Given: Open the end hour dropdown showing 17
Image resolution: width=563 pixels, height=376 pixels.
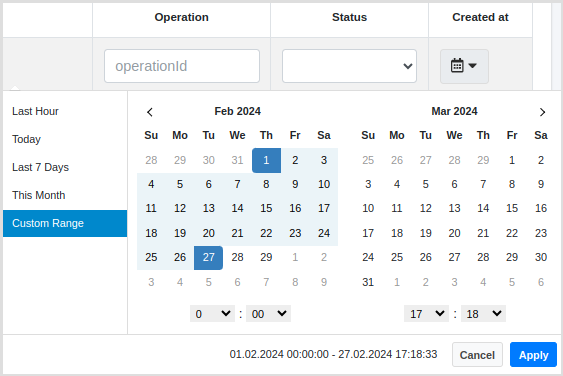Looking at the screenshot, I should [x=426, y=314].
